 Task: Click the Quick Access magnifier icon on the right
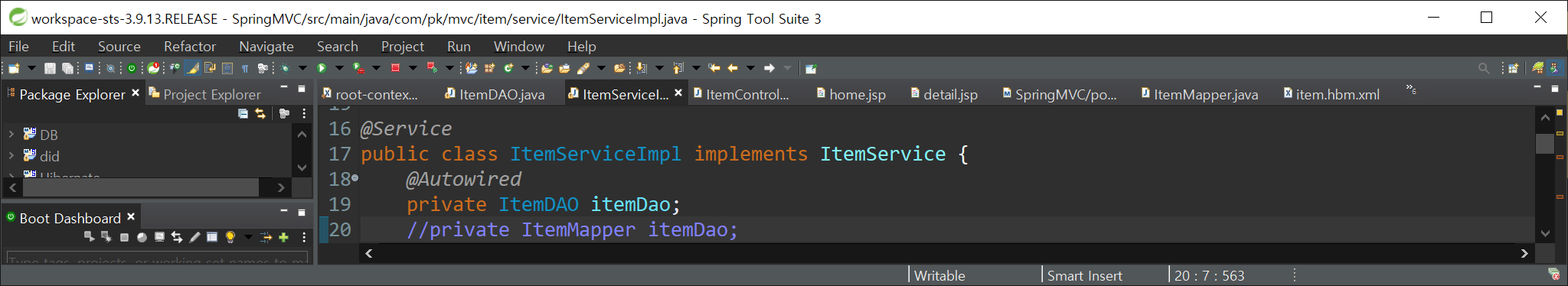coord(1484,68)
